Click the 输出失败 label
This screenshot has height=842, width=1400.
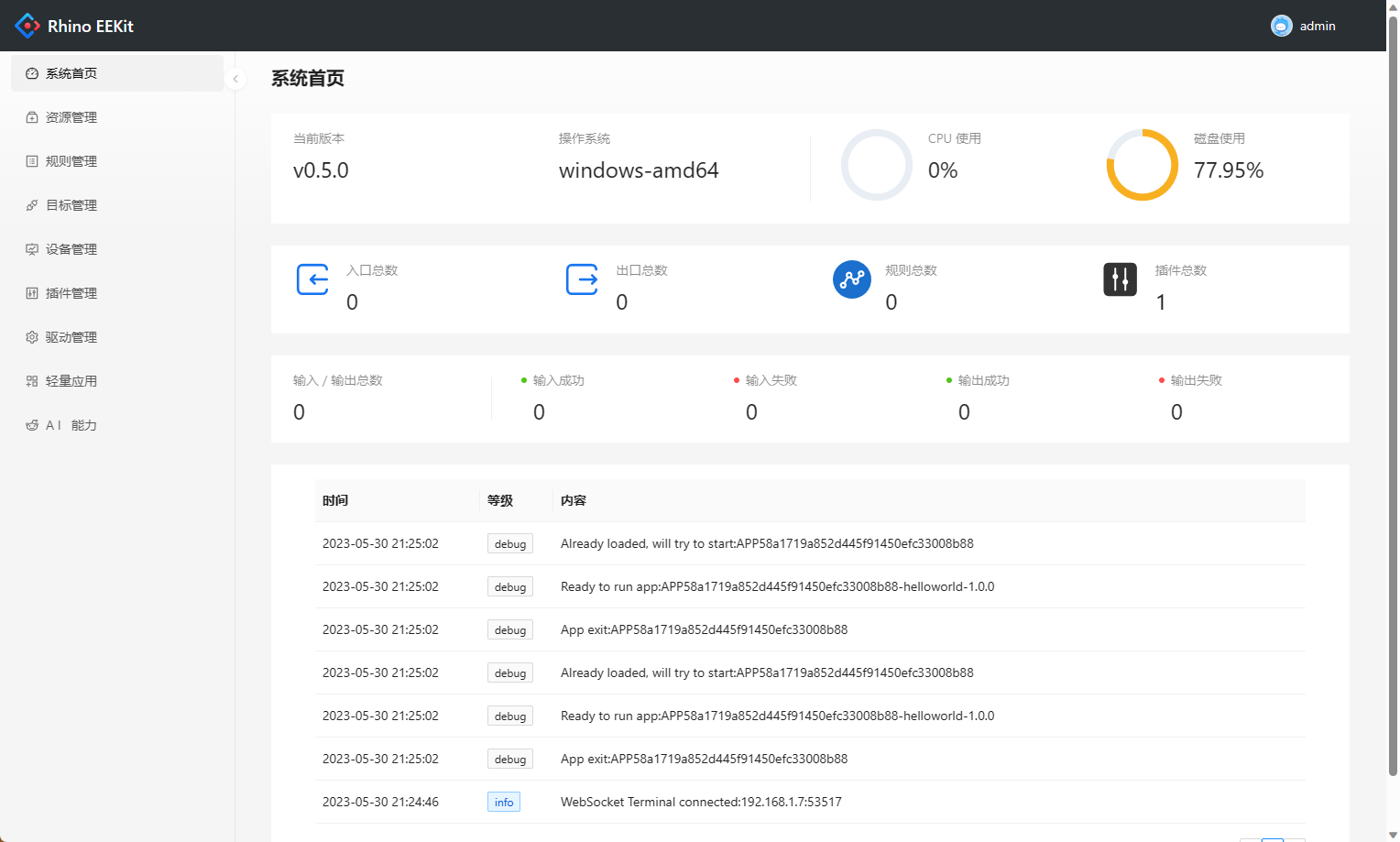pos(1197,380)
